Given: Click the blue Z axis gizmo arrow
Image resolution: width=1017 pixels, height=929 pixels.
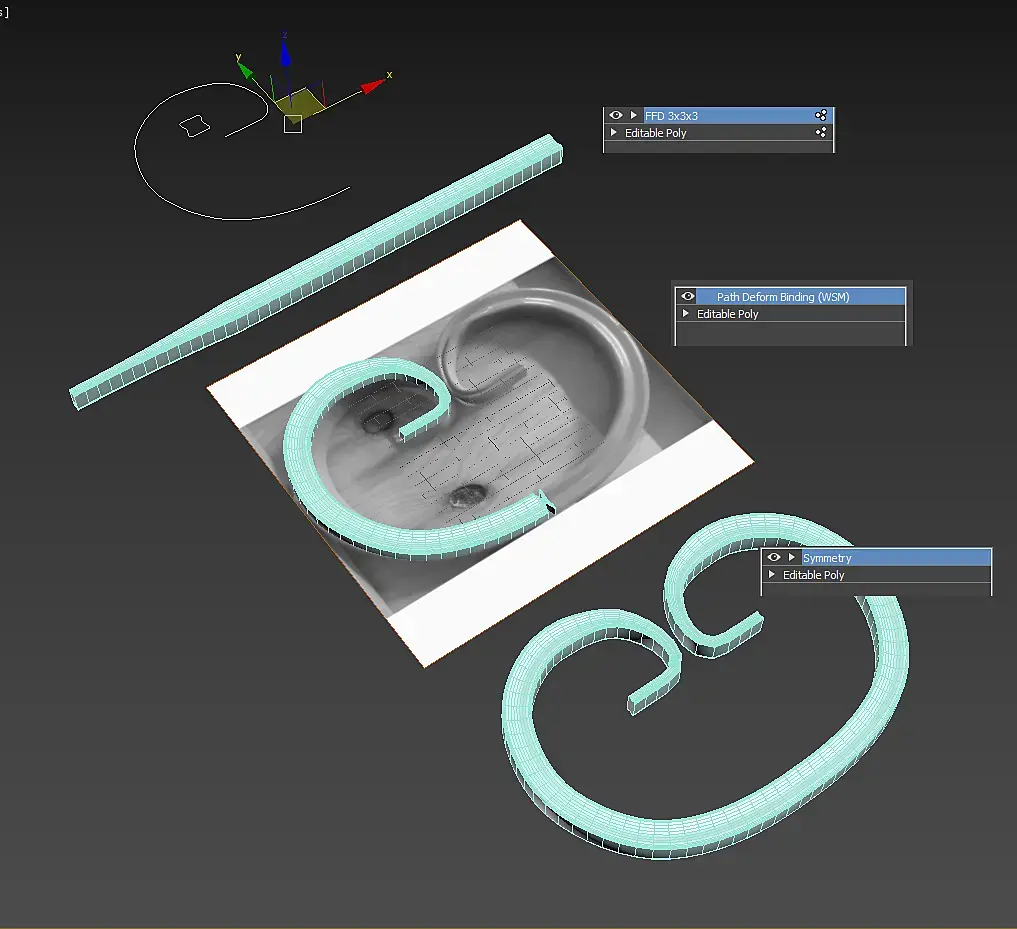Looking at the screenshot, I should click(285, 53).
